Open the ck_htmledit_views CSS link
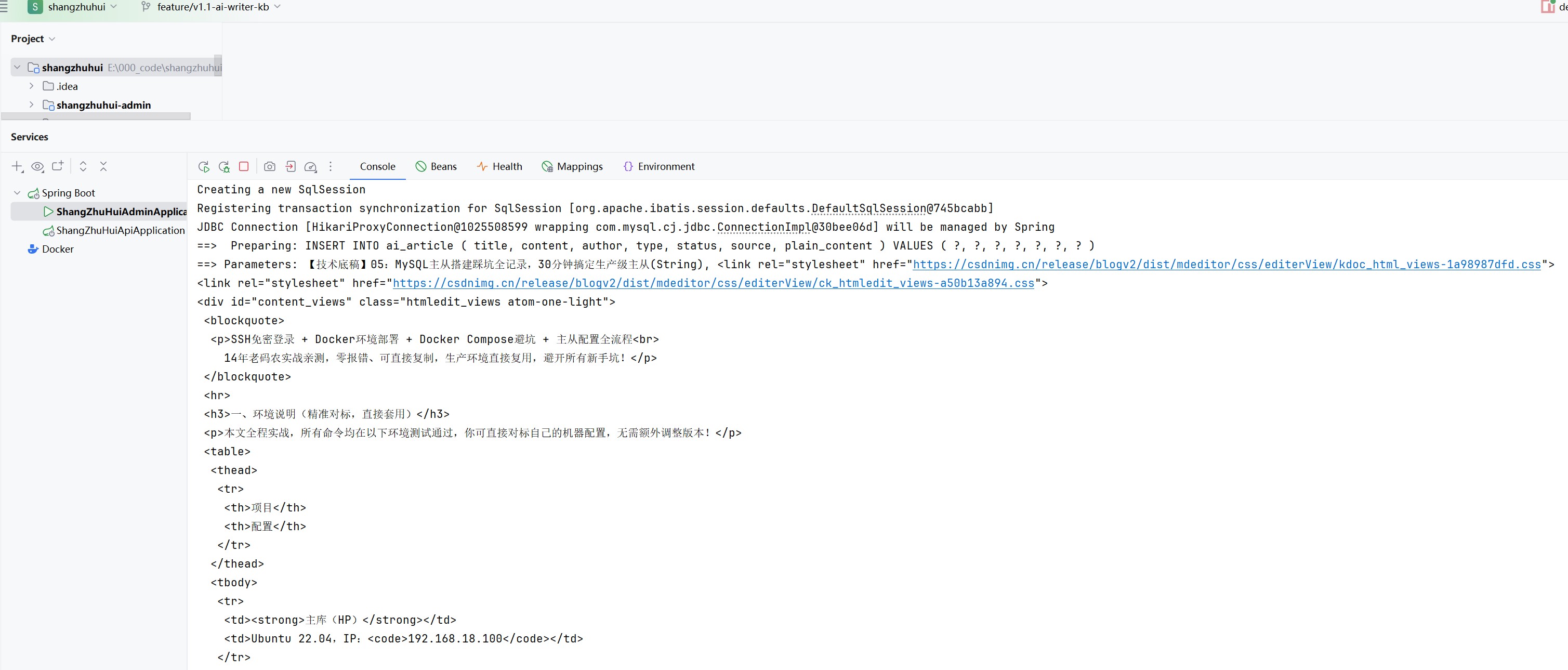 point(713,284)
